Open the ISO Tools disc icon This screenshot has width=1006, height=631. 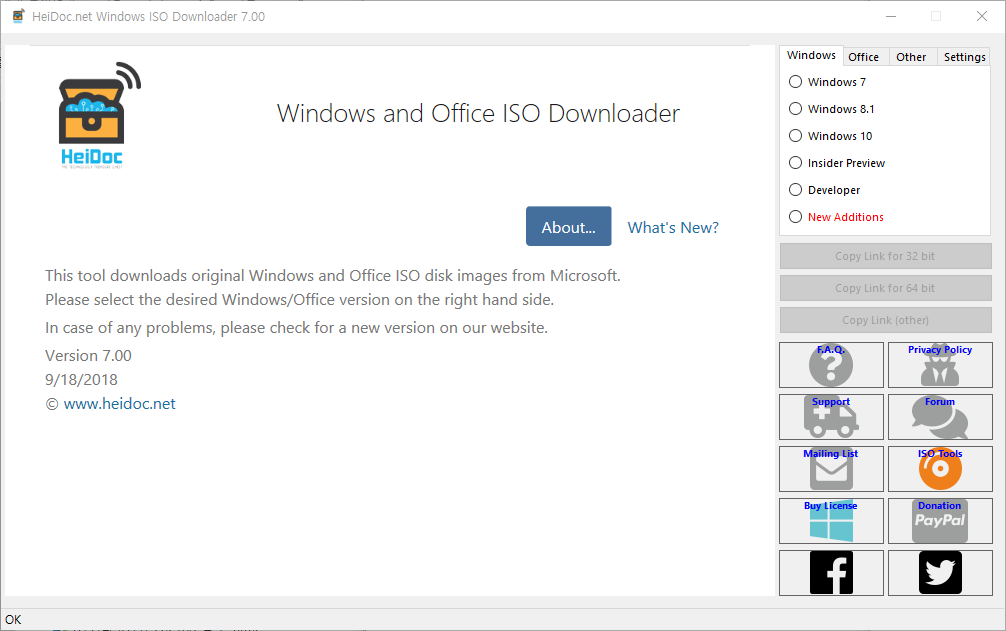coord(940,469)
